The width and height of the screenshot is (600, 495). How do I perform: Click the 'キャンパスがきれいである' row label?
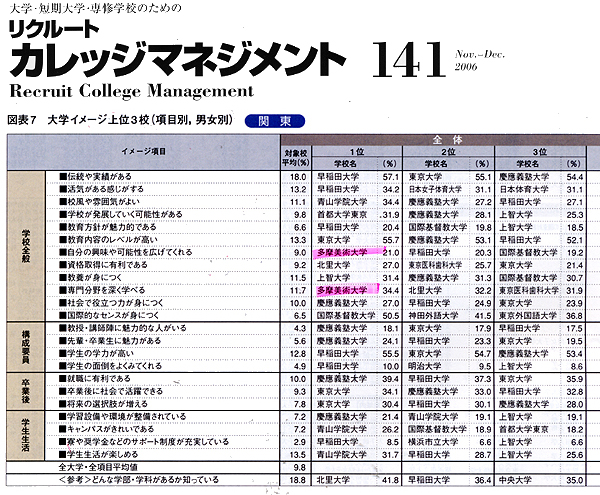point(106,429)
